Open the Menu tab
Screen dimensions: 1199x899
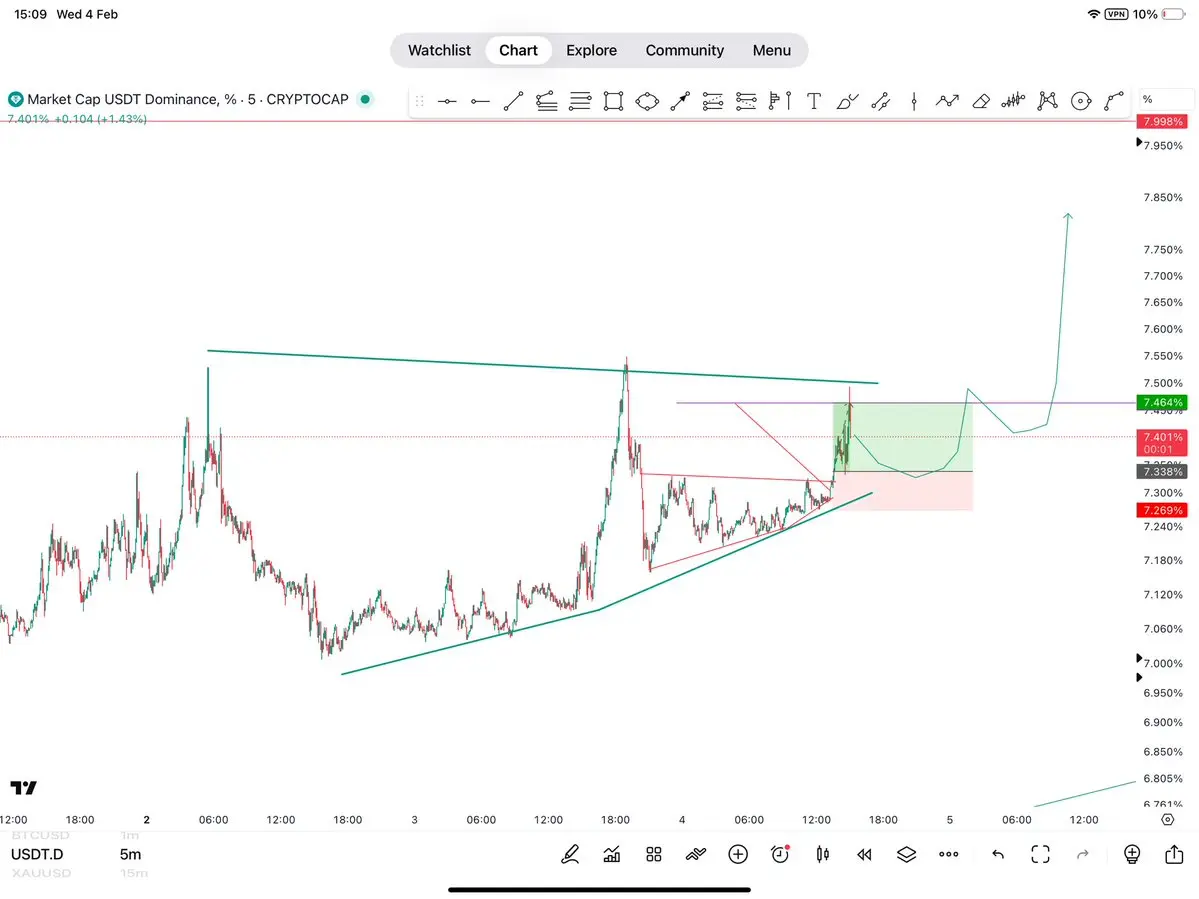[x=772, y=50]
